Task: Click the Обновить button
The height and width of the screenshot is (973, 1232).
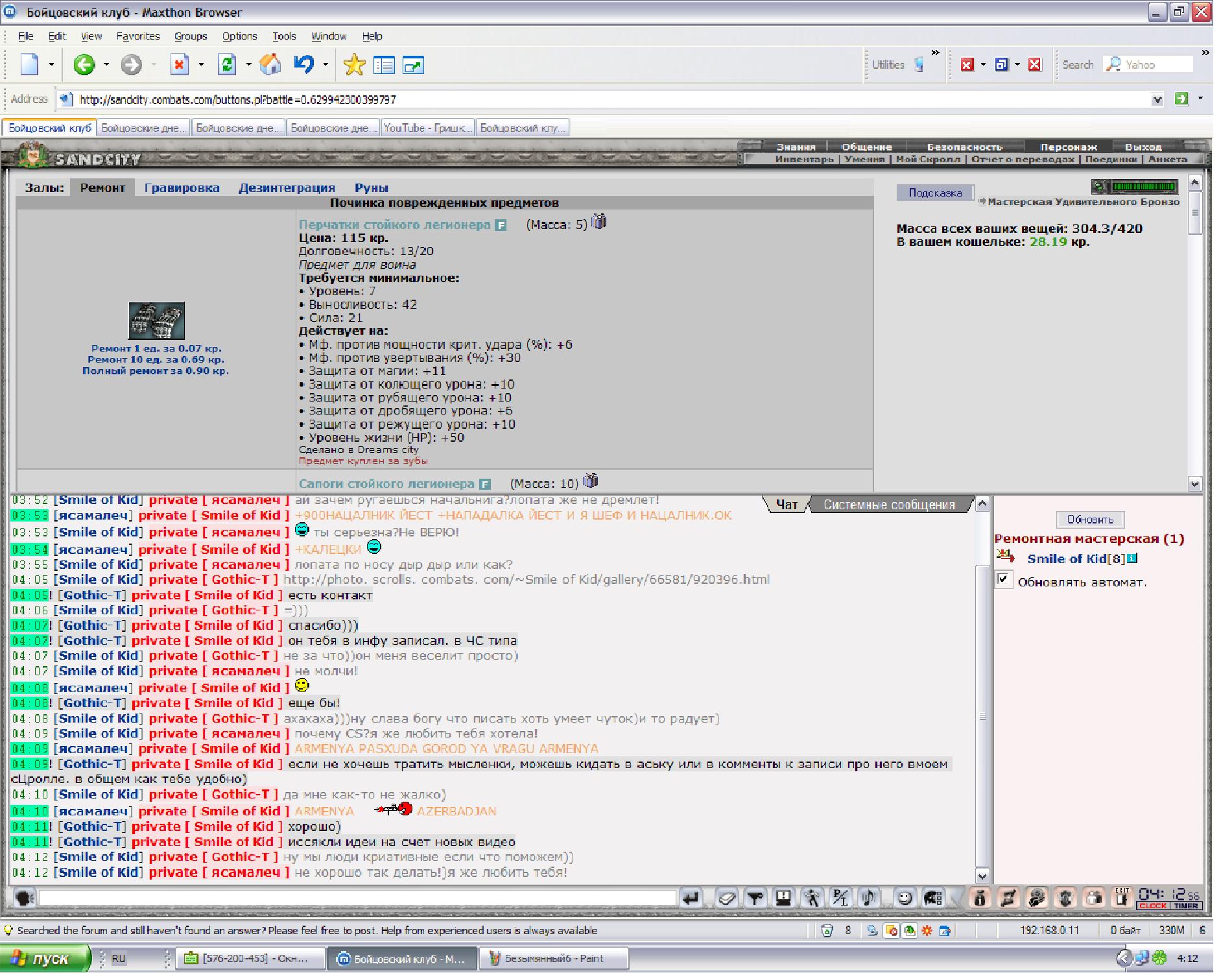Action: pos(1090,520)
